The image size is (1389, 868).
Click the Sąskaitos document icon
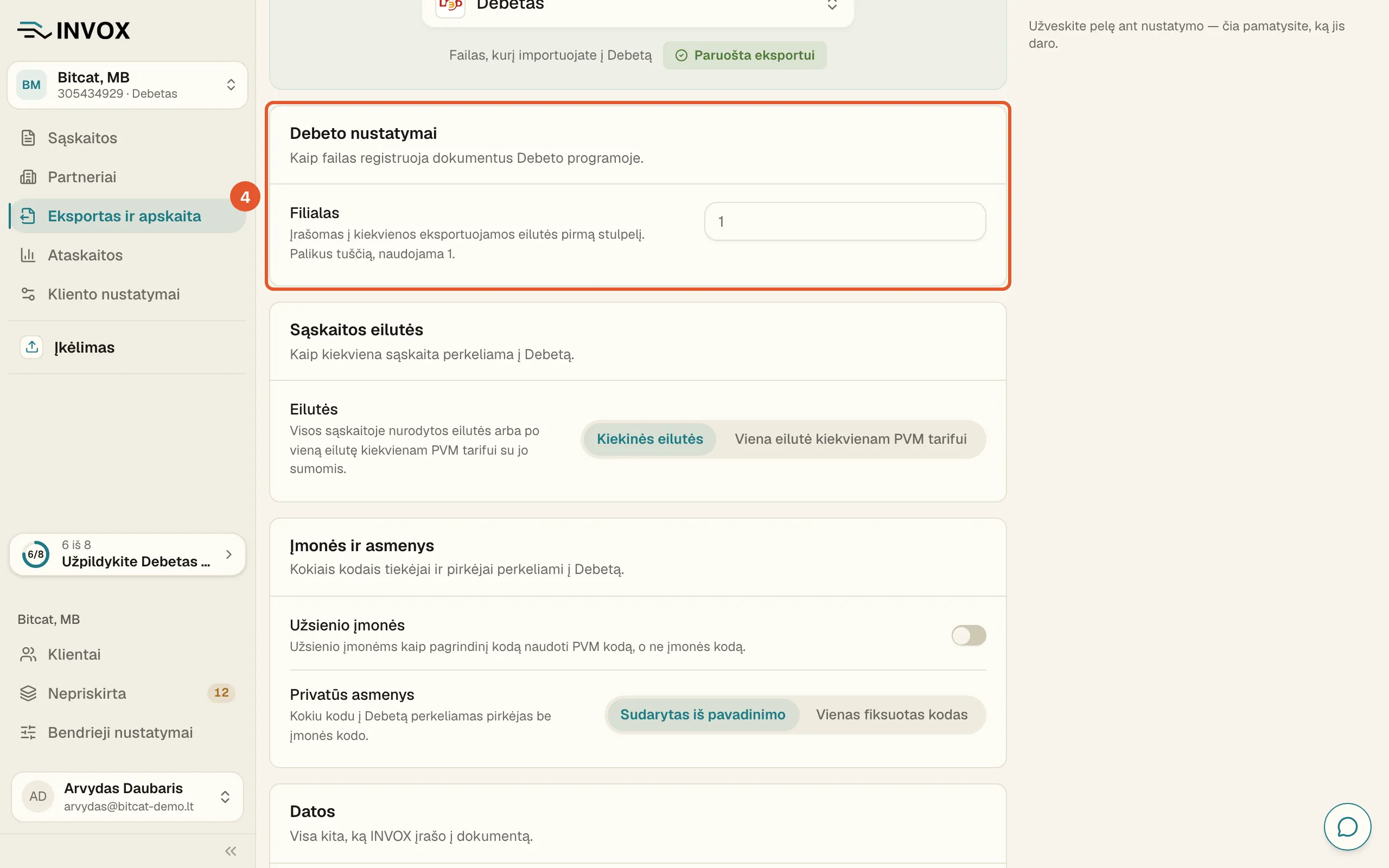click(x=28, y=138)
